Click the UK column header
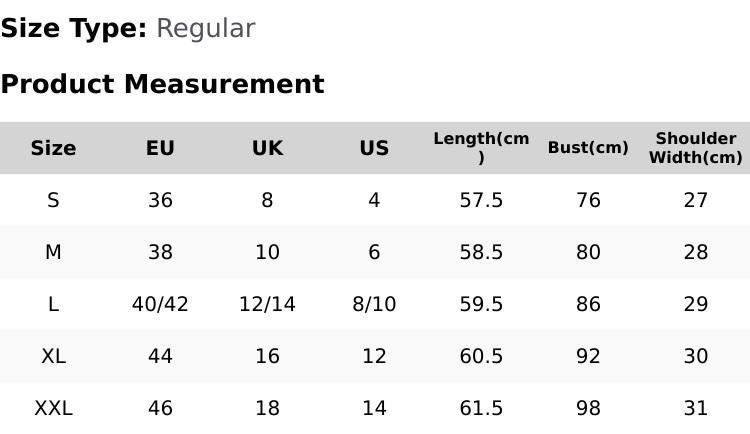The image size is (750, 434). pos(267,148)
